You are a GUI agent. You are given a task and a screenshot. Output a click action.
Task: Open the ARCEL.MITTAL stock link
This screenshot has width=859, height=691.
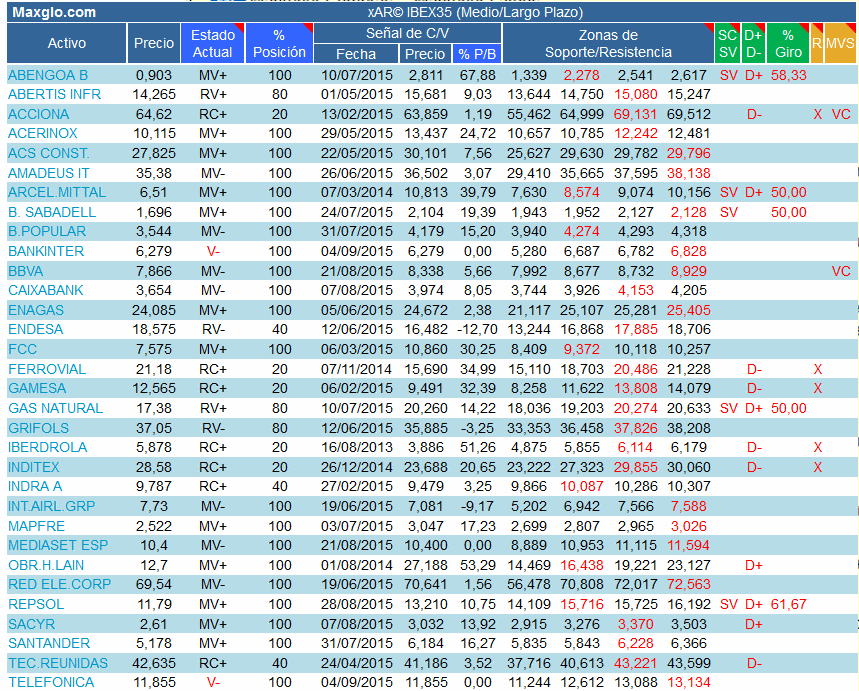[57, 192]
